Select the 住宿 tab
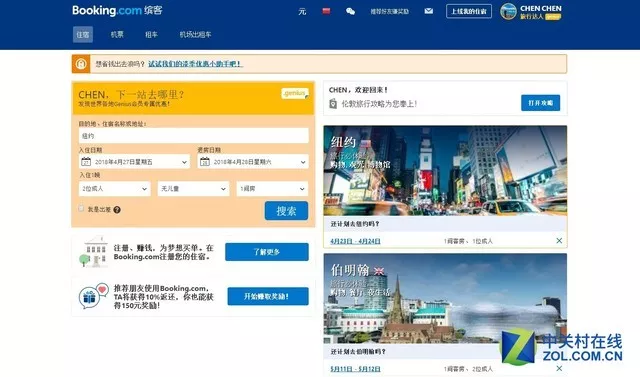The height and width of the screenshot is (377, 640). click(x=83, y=35)
